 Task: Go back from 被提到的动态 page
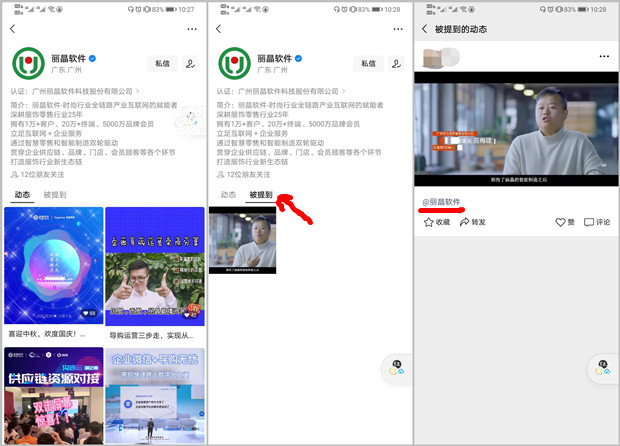pyautogui.click(x=425, y=29)
